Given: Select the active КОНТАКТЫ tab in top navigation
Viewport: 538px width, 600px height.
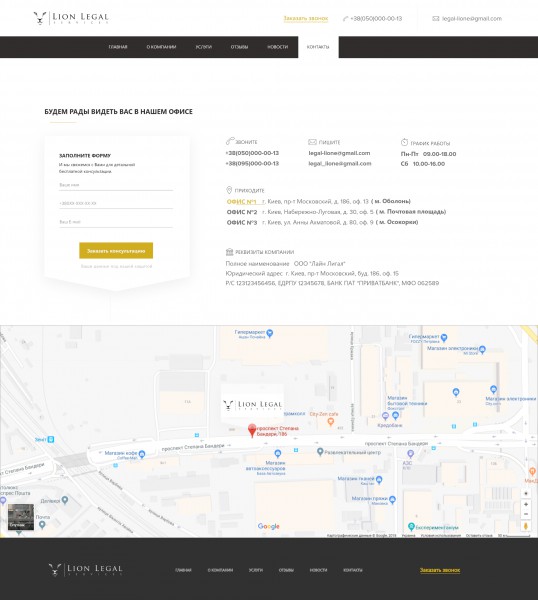Looking at the screenshot, I should (x=318, y=47).
